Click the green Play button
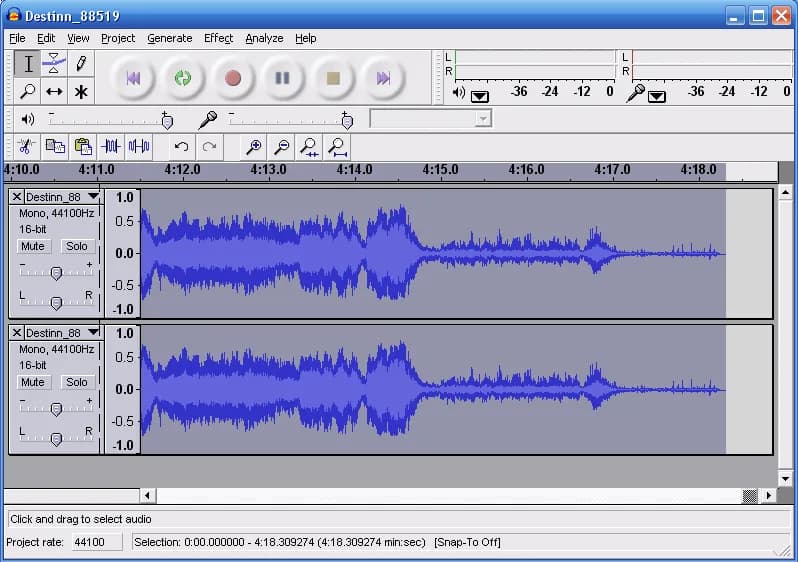Viewport: 798px width, 562px height. click(x=183, y=78)
